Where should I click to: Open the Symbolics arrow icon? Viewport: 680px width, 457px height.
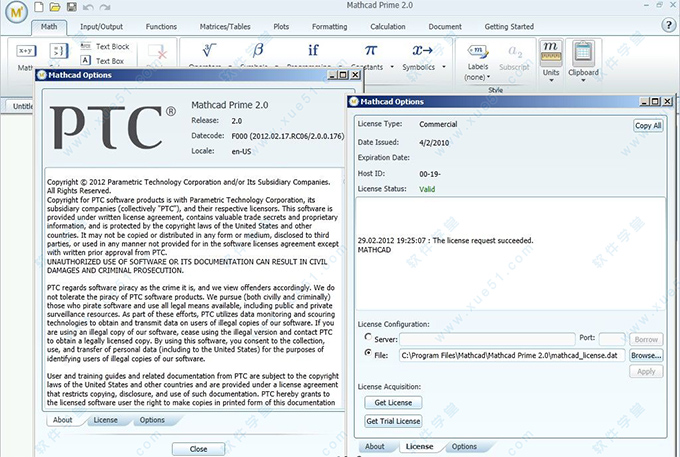(422, 50)
